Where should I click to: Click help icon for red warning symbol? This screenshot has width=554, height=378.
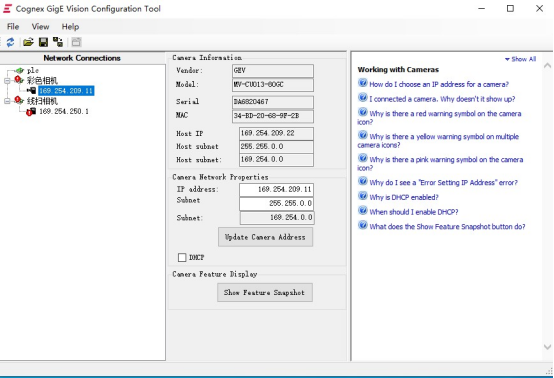363,112
